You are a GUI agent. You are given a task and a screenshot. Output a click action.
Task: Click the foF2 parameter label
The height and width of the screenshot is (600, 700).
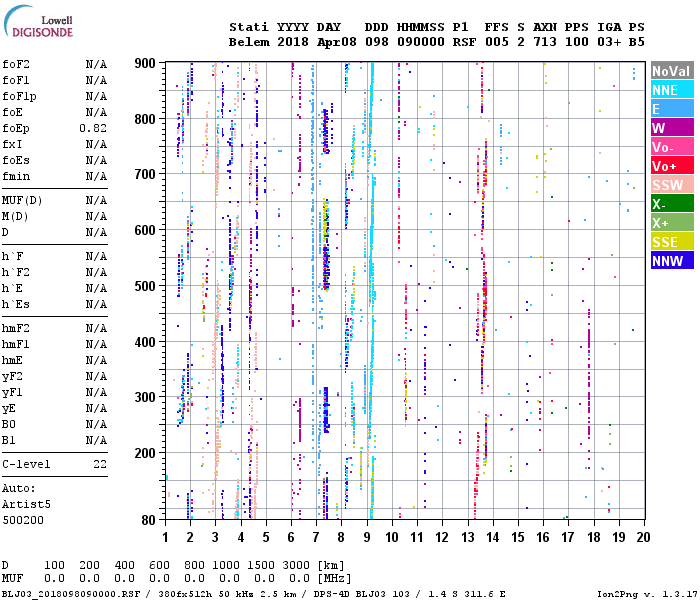coord(16,64)
